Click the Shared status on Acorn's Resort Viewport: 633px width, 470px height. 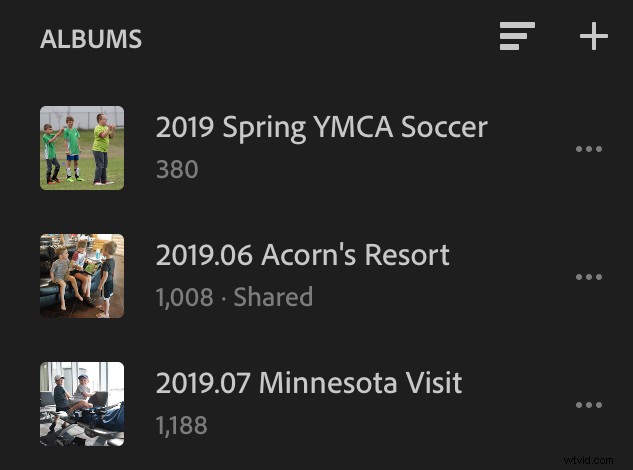[273, 297]
